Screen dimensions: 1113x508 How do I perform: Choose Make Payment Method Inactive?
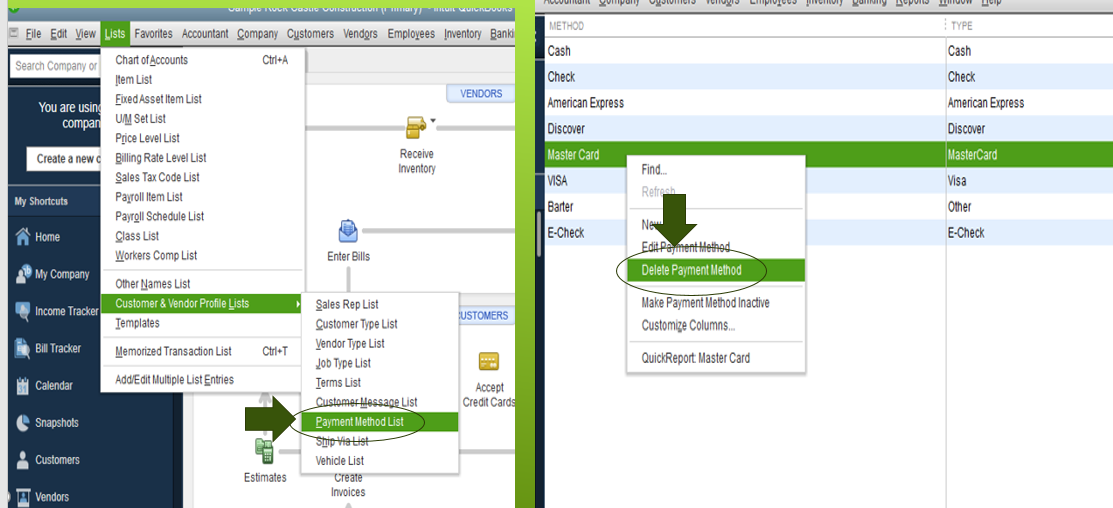[716, 303]
